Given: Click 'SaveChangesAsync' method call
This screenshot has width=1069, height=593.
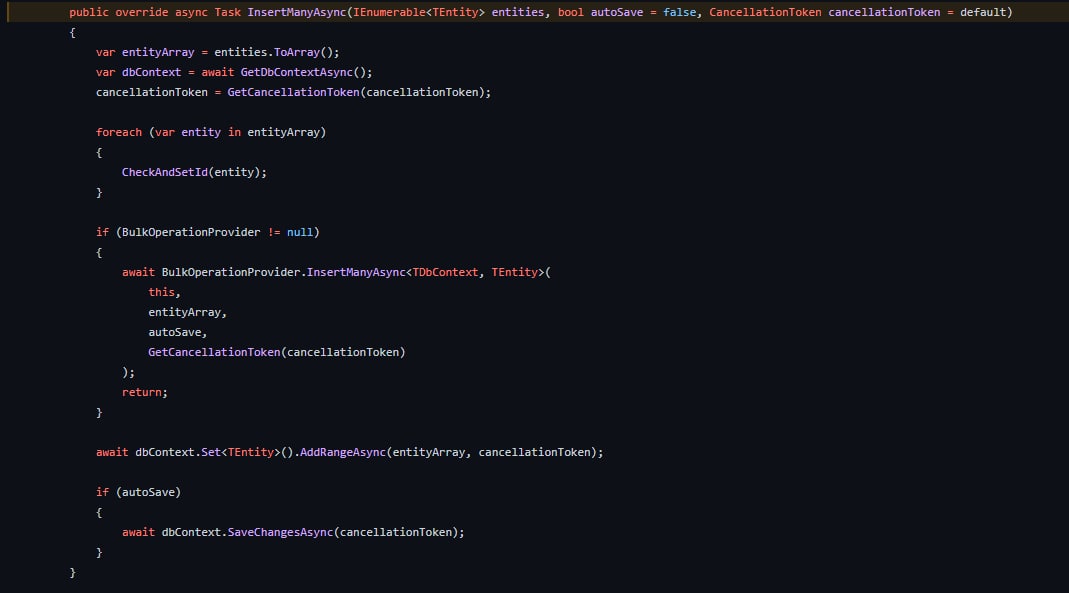Looking at the screenshot, I should [280, 532].
